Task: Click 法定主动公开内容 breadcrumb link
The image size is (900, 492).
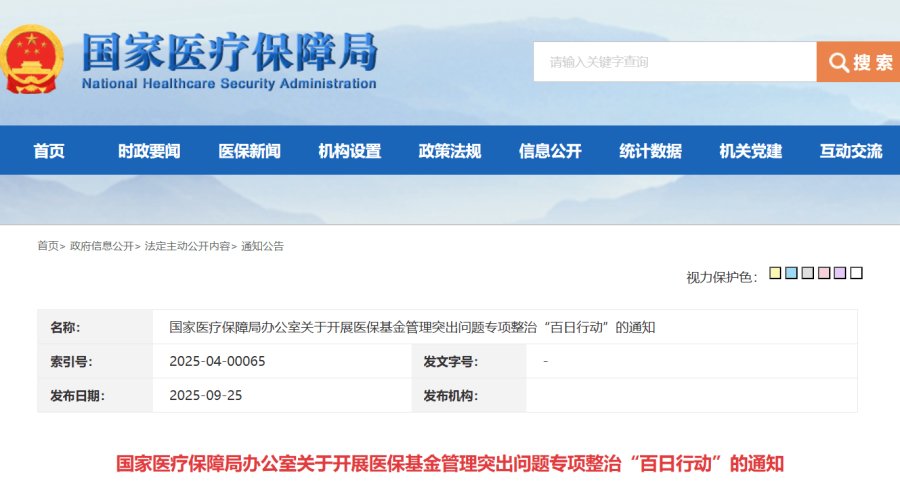Action: (x=187, y=246)
